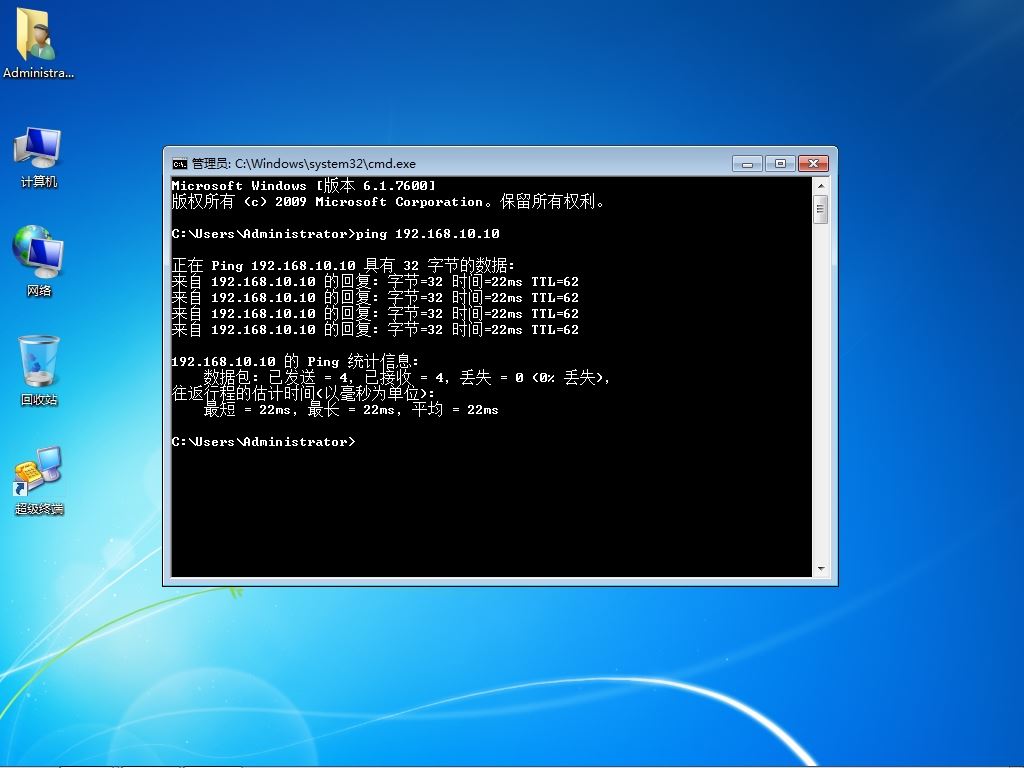The width and height of the screenshot is (1024, 768).
Task: Click the cmd vertical scrollbar thumb
Action: pyautogui.click(x=821, y=210)
